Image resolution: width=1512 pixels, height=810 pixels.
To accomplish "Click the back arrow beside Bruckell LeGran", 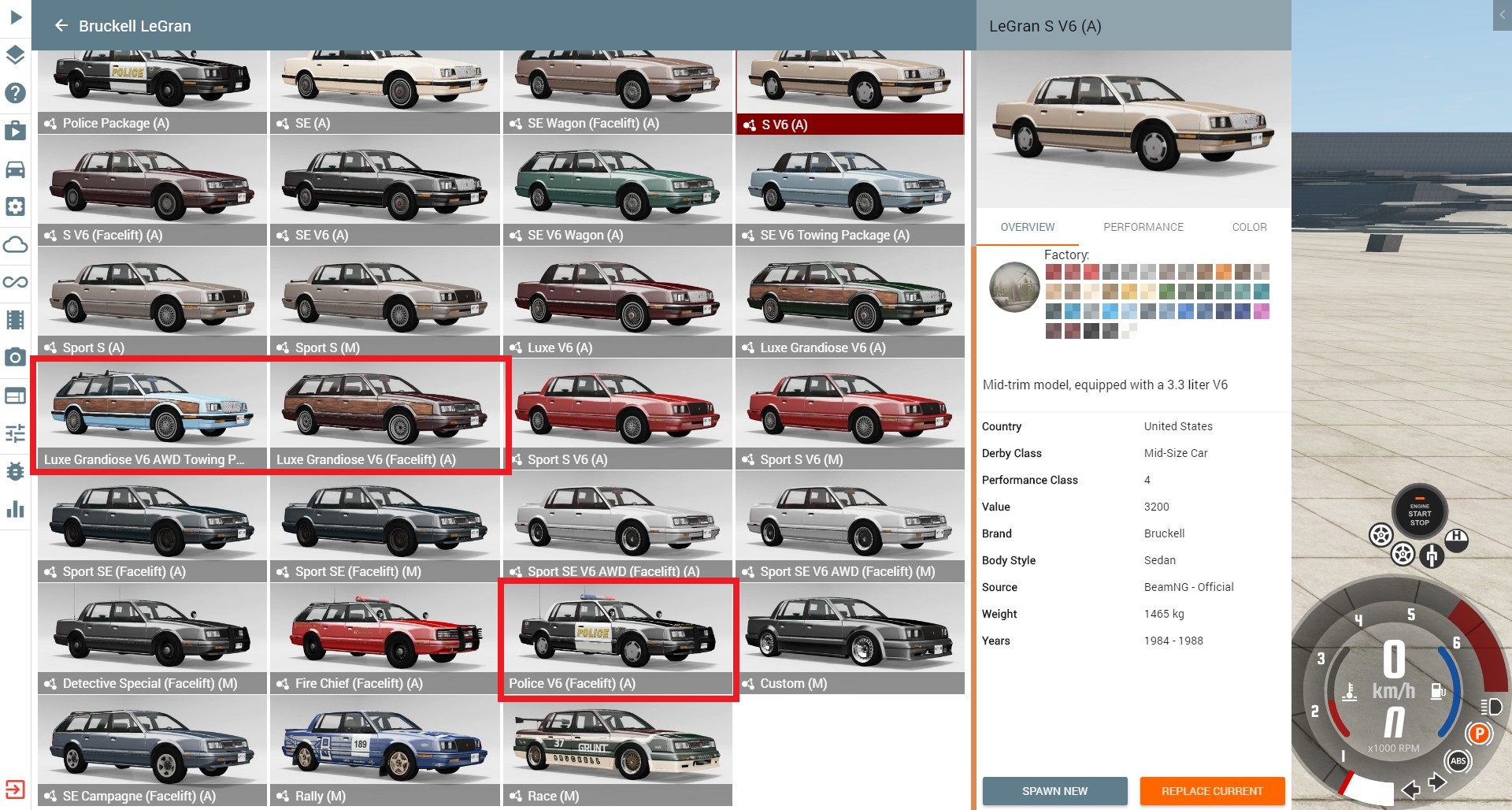I will coord(61,26).
